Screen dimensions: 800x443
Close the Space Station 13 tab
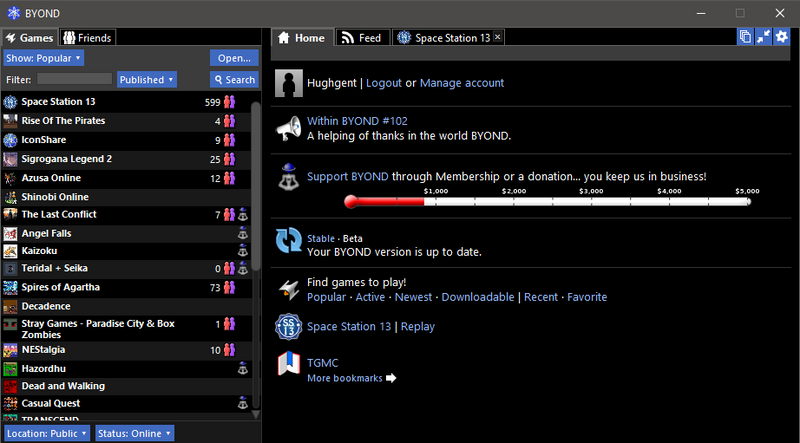pos(498,37)
